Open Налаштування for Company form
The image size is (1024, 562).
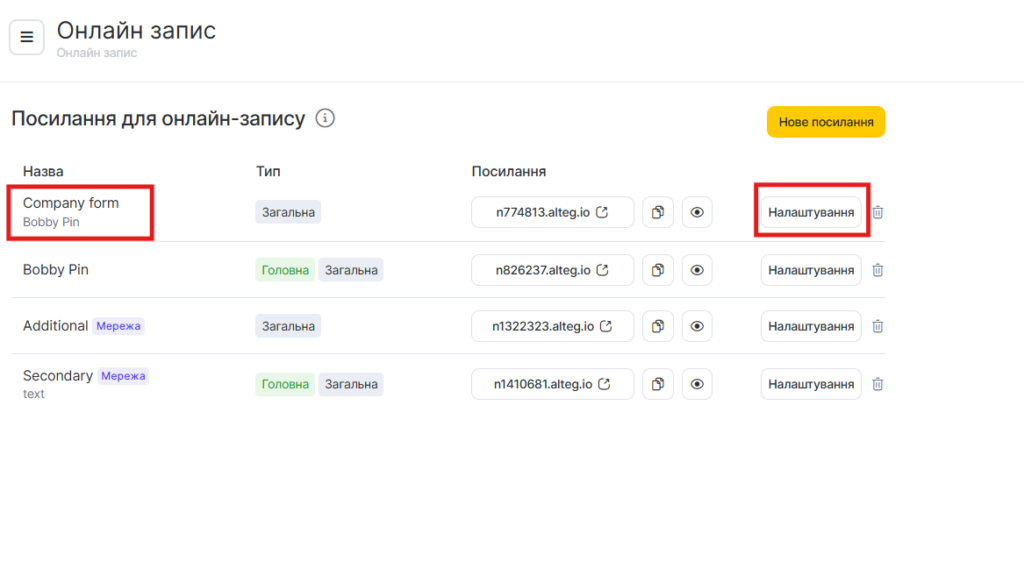(811, 213)
